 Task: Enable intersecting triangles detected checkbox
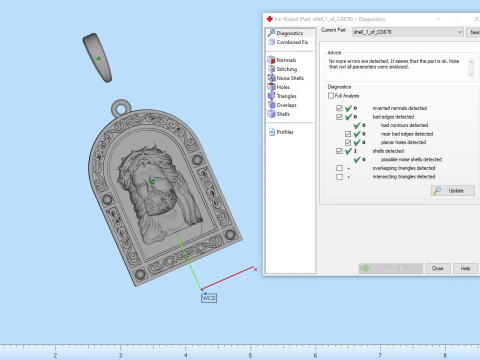coord(339,177)
